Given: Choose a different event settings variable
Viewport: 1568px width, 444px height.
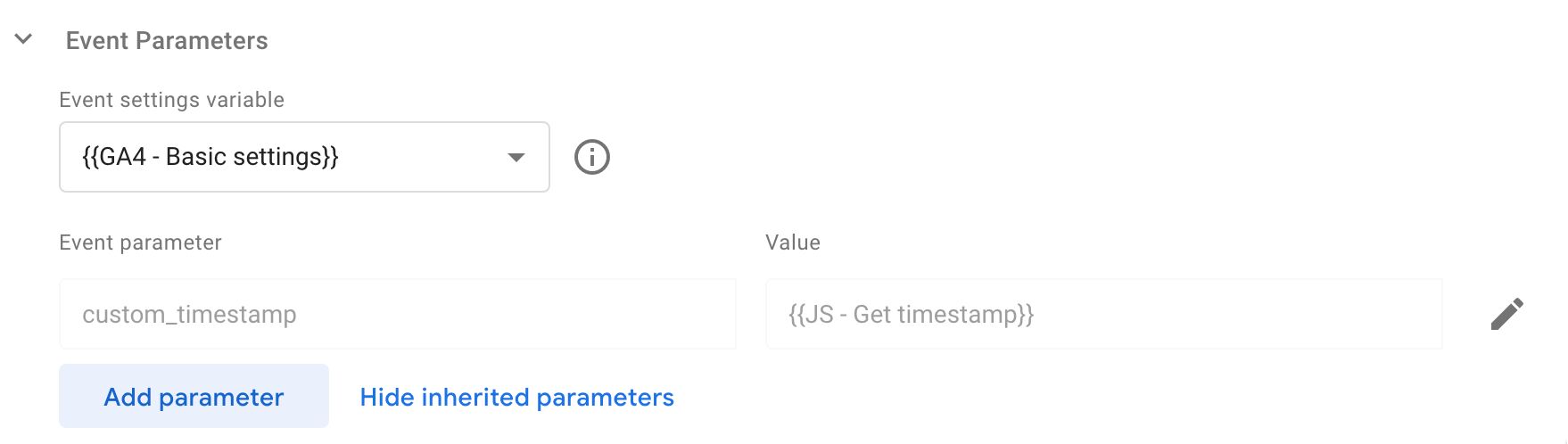Looking at the screenshot, I should [x=304, y=157].
